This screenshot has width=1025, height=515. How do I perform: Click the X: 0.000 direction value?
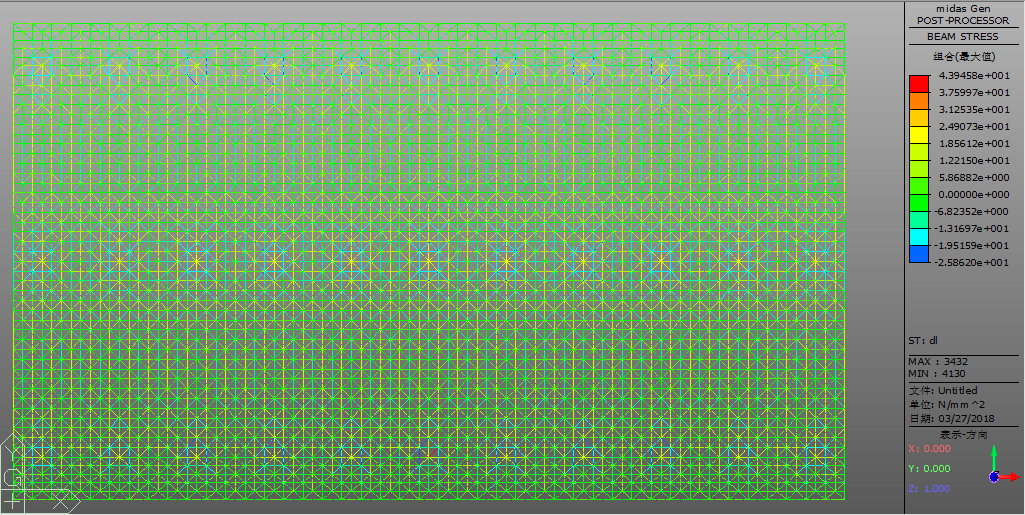coord(930,448)
